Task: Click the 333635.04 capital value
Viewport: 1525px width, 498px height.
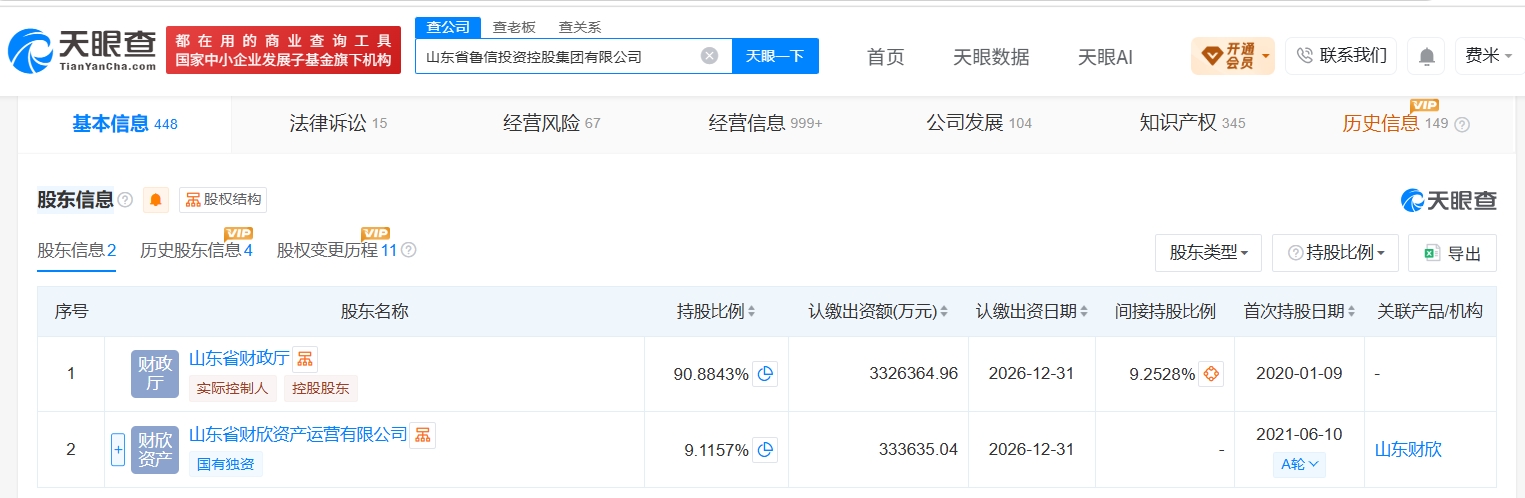Action: tap(918, 450)
